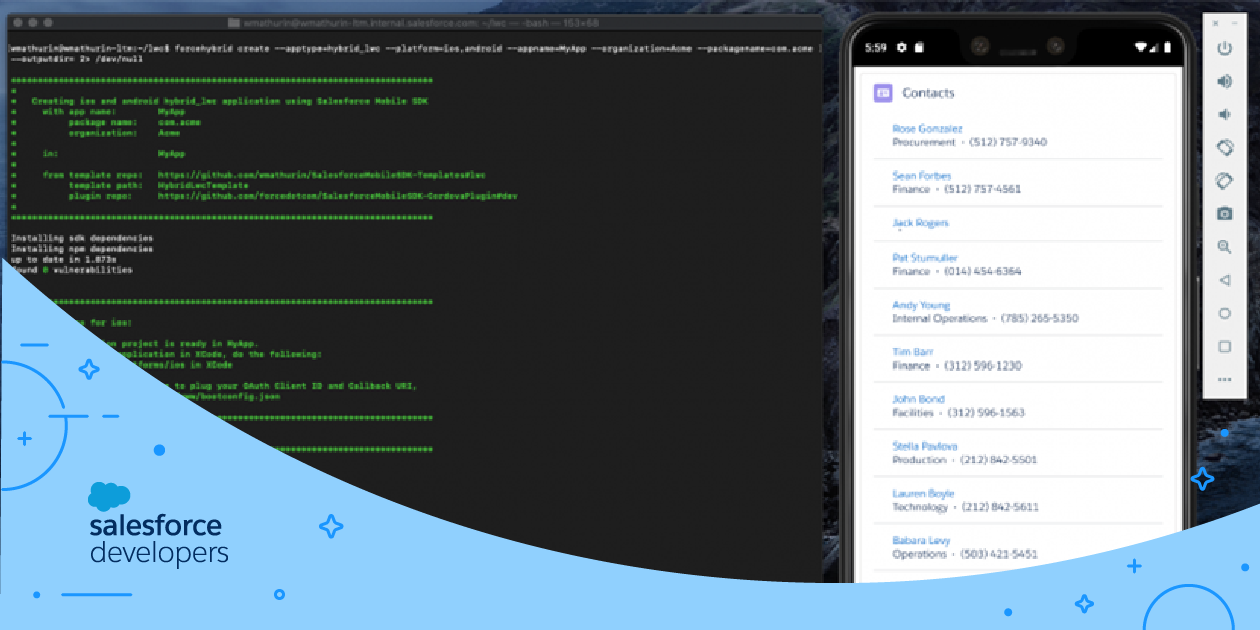
Task: Click phone number (212) 842-5611
Action: (x=1000, y=507)
